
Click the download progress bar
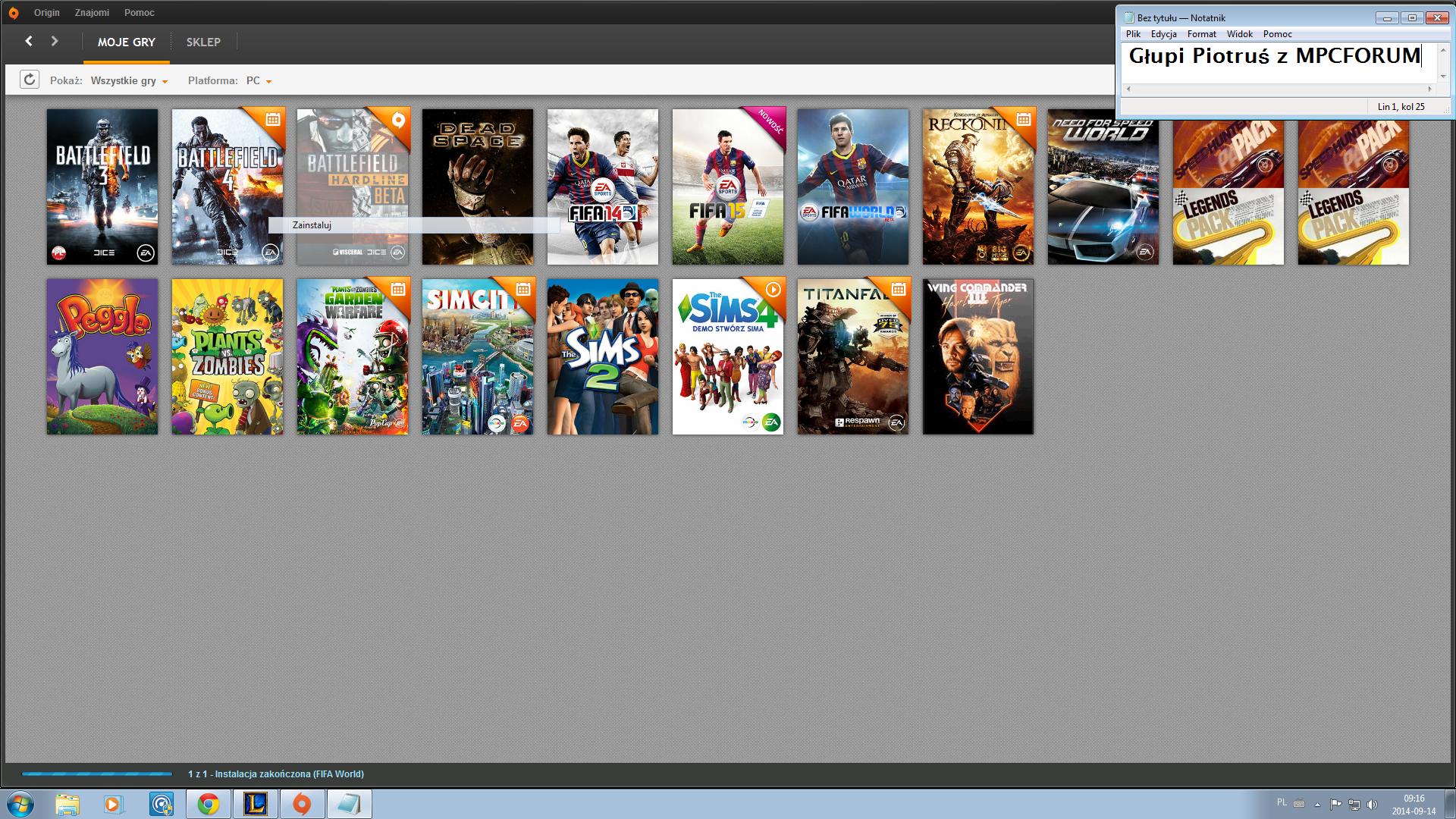click(97, 774)
